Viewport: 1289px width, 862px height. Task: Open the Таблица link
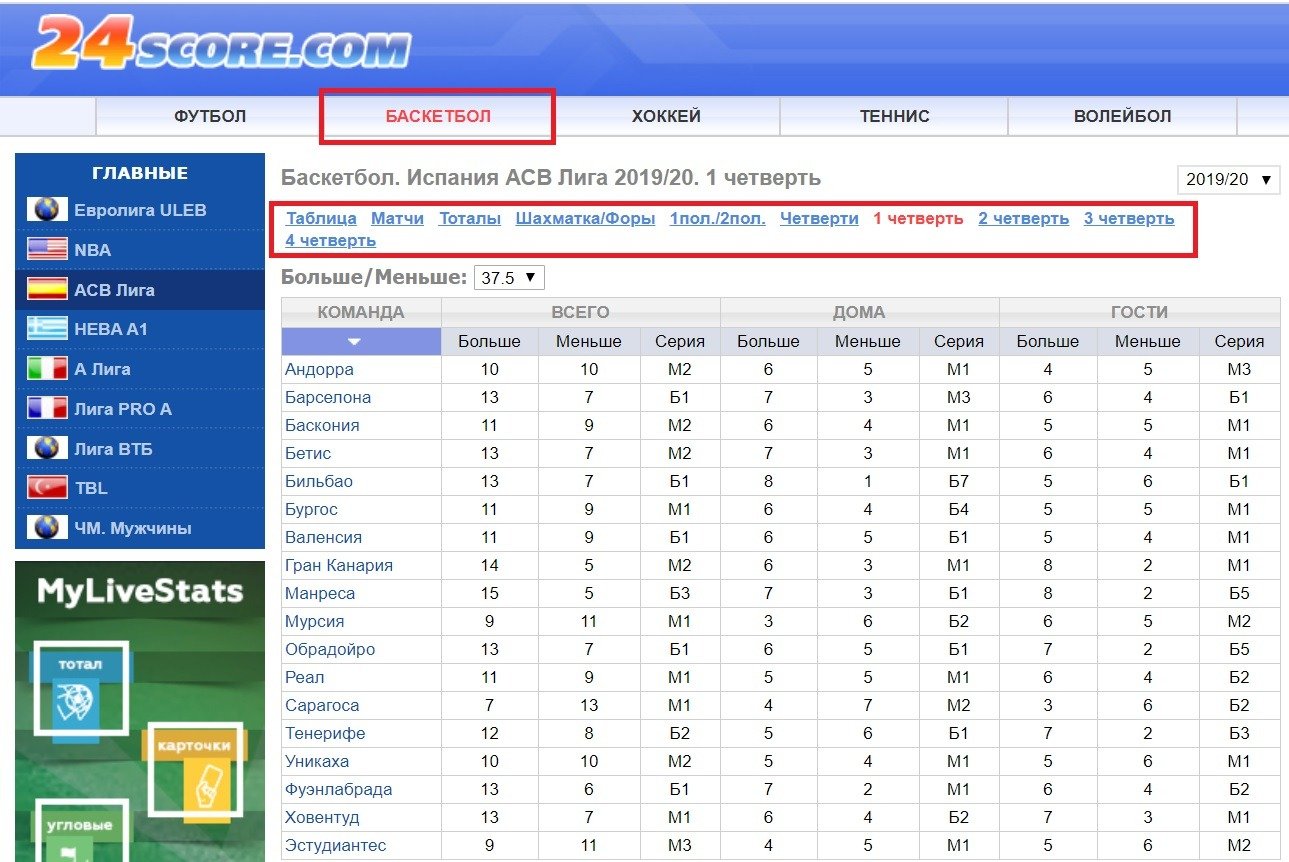point(321,218)
